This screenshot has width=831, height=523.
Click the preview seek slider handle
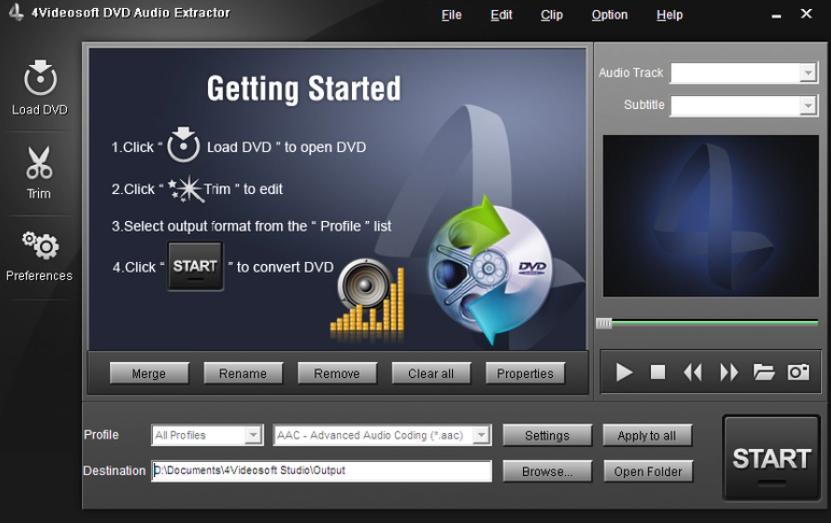coord(604,323)
